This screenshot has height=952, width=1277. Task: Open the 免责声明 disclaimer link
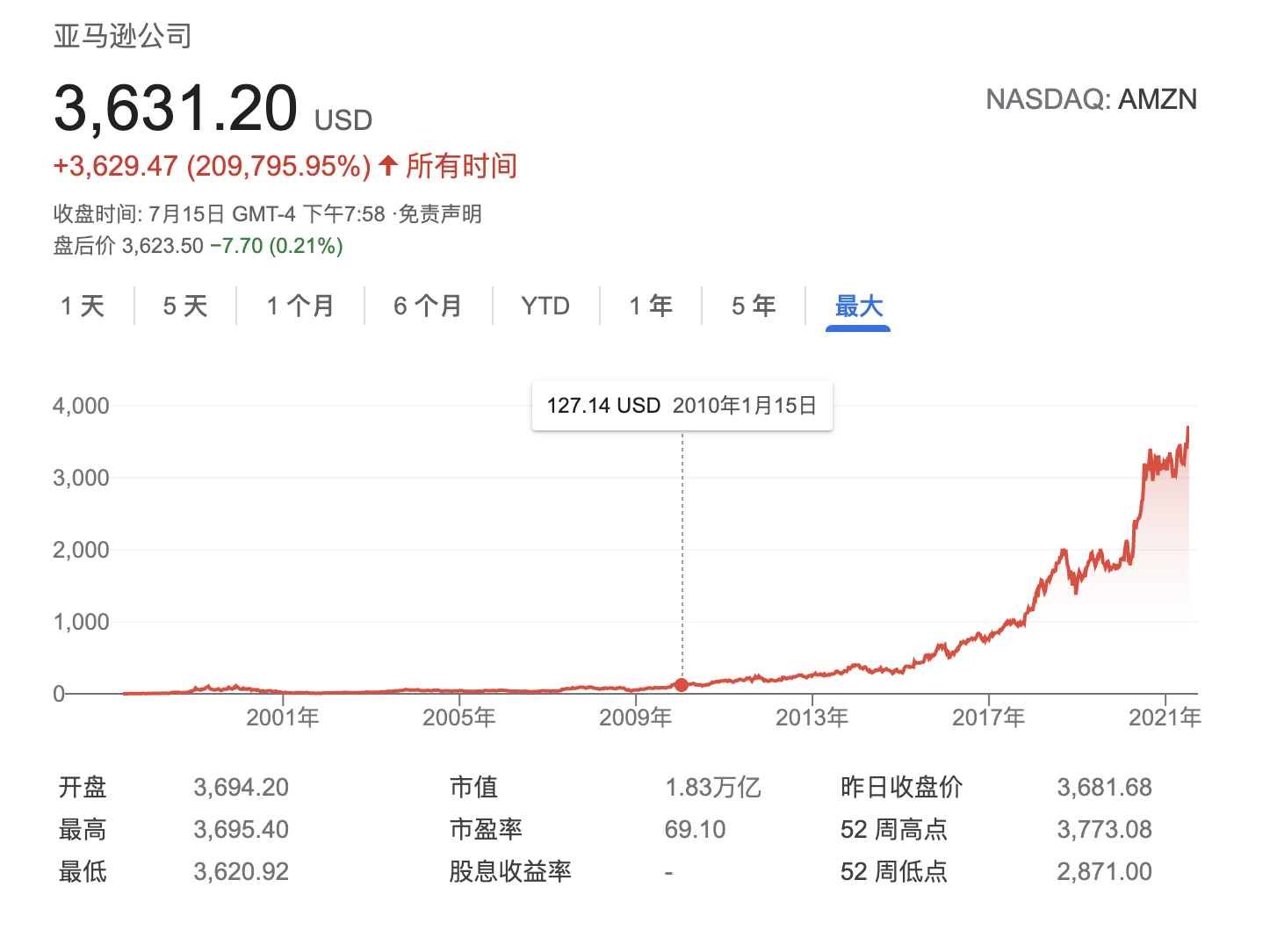(x=440, y=214)
